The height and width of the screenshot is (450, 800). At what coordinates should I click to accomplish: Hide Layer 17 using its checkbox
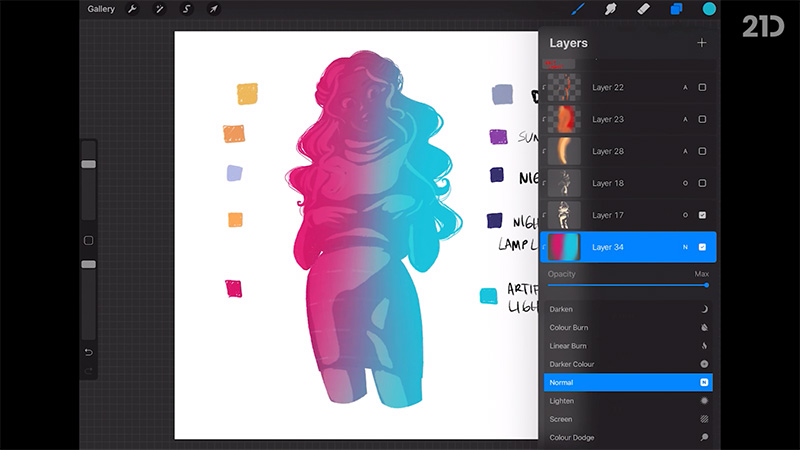702,215
